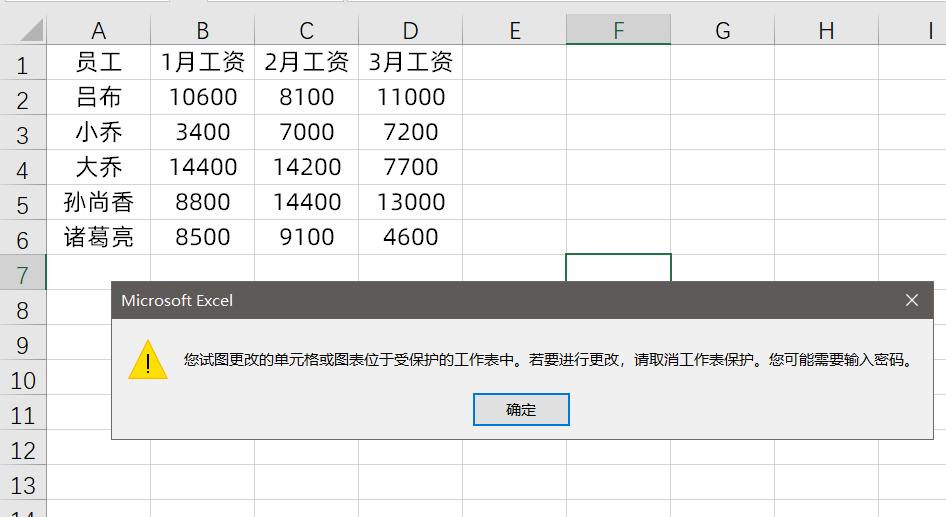Select row 3 header
This screenshot has height=517, width=946.
click(x=23, y=133)
